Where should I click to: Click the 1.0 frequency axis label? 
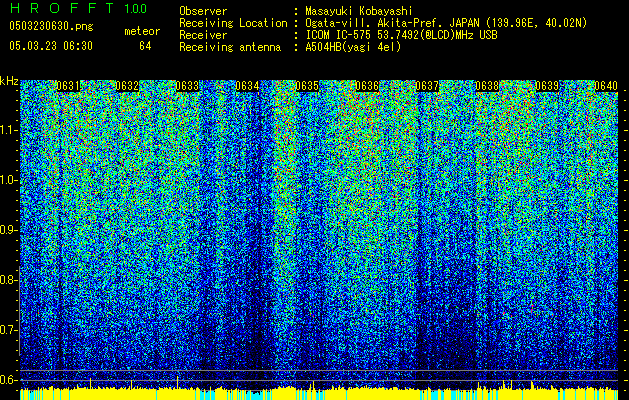9,180
